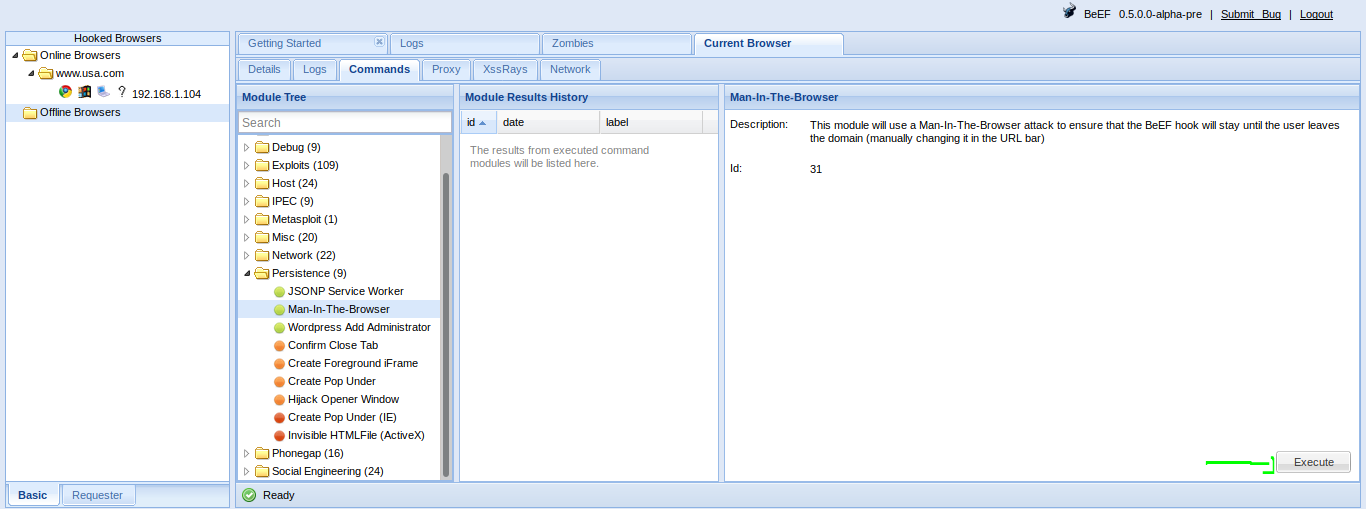Click red dot of Invisible HTMLFile (ActiveX)
The width and height of the screenshot is (1366, 509).
pos(279,436)
